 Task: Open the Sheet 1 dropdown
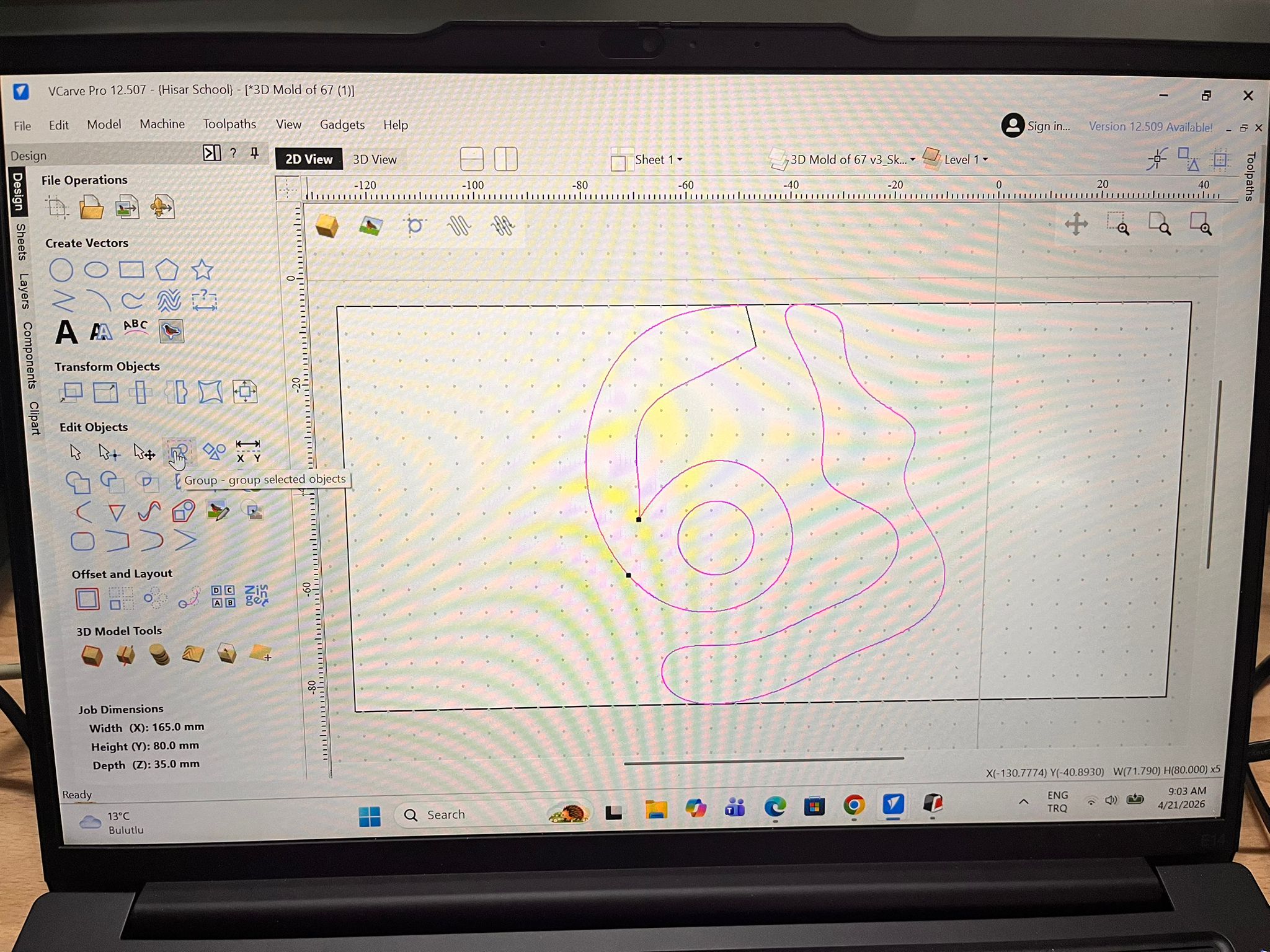[x=647, y=160]
